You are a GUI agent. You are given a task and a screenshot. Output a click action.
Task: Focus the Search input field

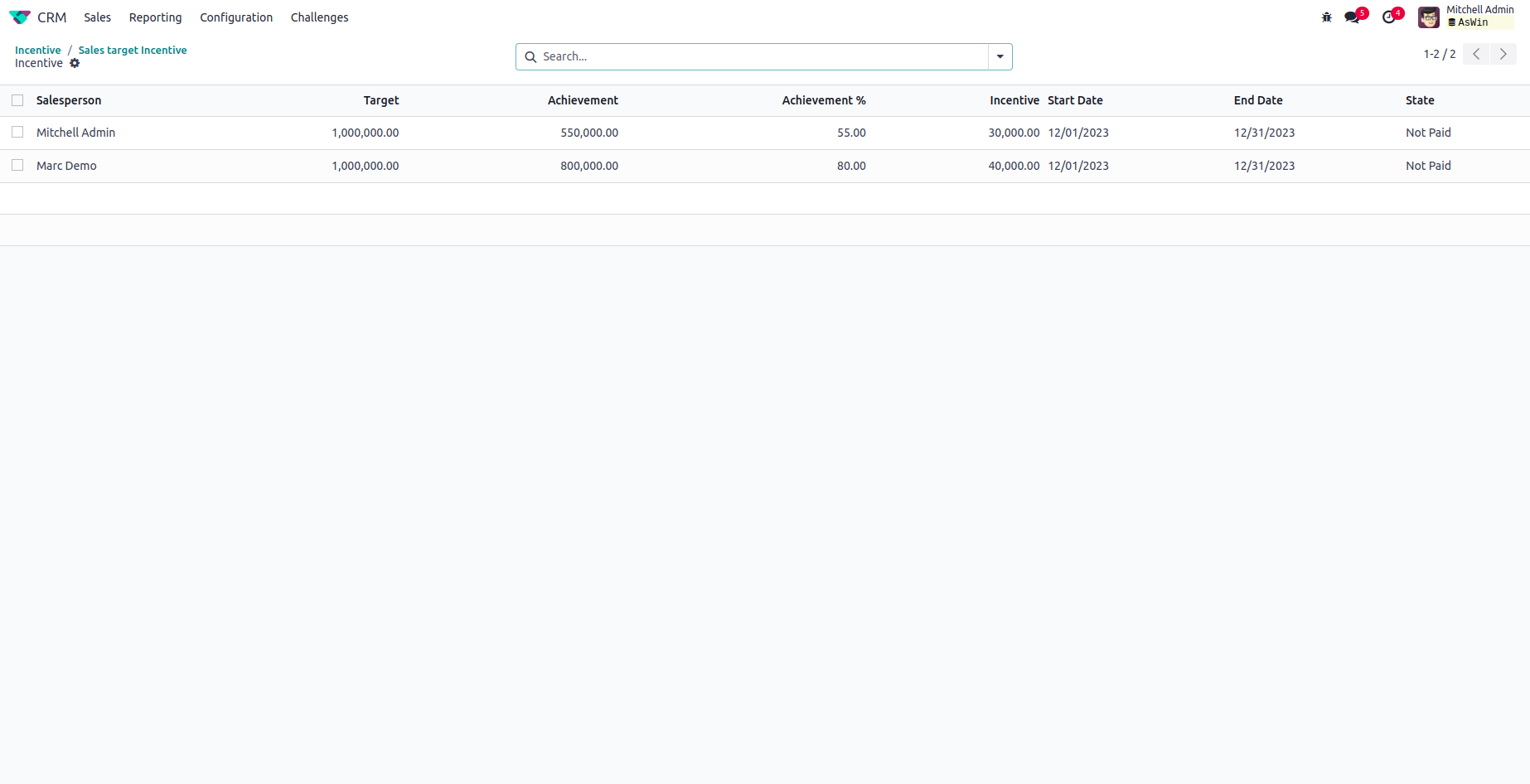(x=763, y=56)
